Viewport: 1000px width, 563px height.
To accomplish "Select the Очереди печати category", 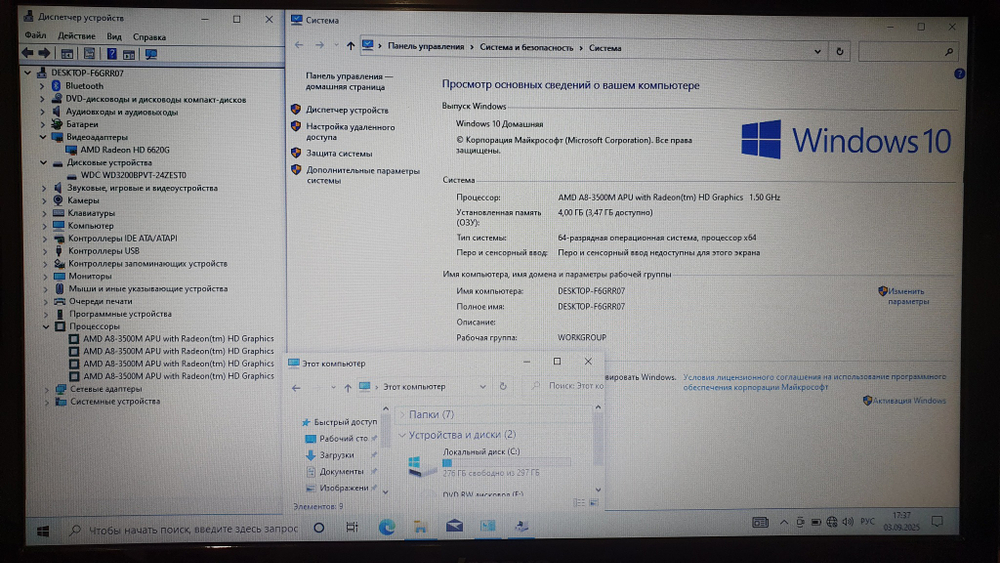I will (x=100, y=301).
